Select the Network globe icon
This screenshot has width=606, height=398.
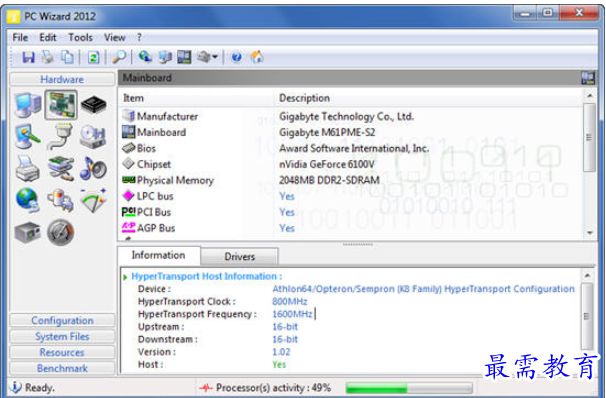click(27, 201)
